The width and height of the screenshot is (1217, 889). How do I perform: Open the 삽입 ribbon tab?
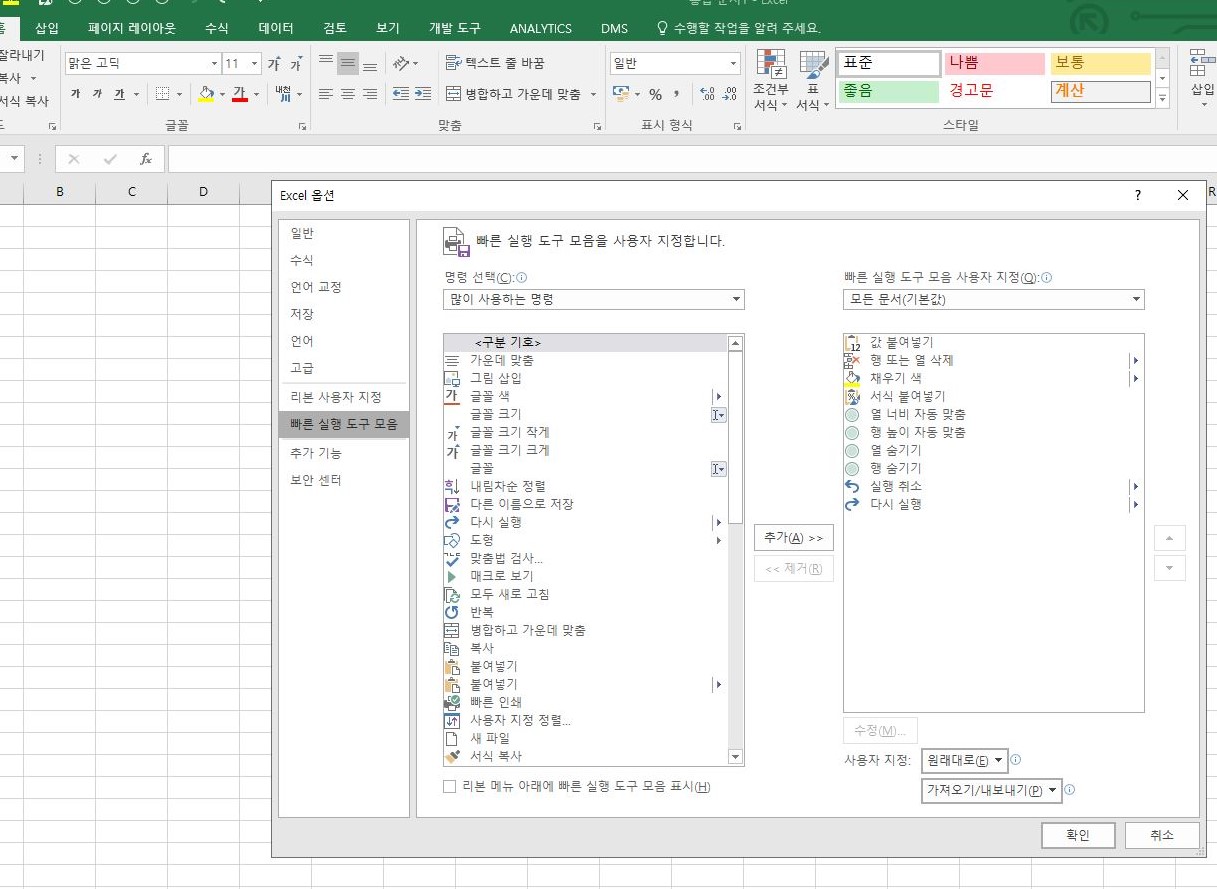point(47,28)
